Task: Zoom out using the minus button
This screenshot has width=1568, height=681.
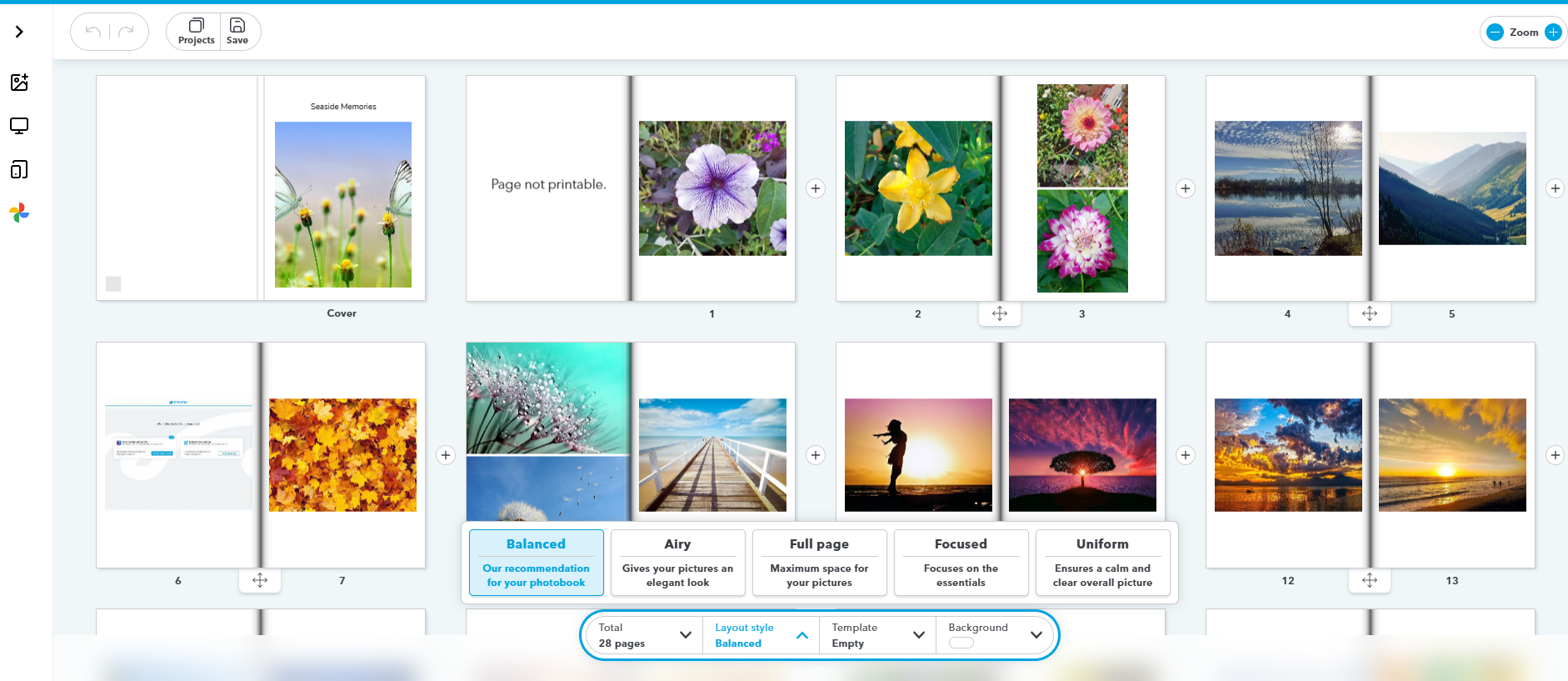Action: tap(1495, 33)
